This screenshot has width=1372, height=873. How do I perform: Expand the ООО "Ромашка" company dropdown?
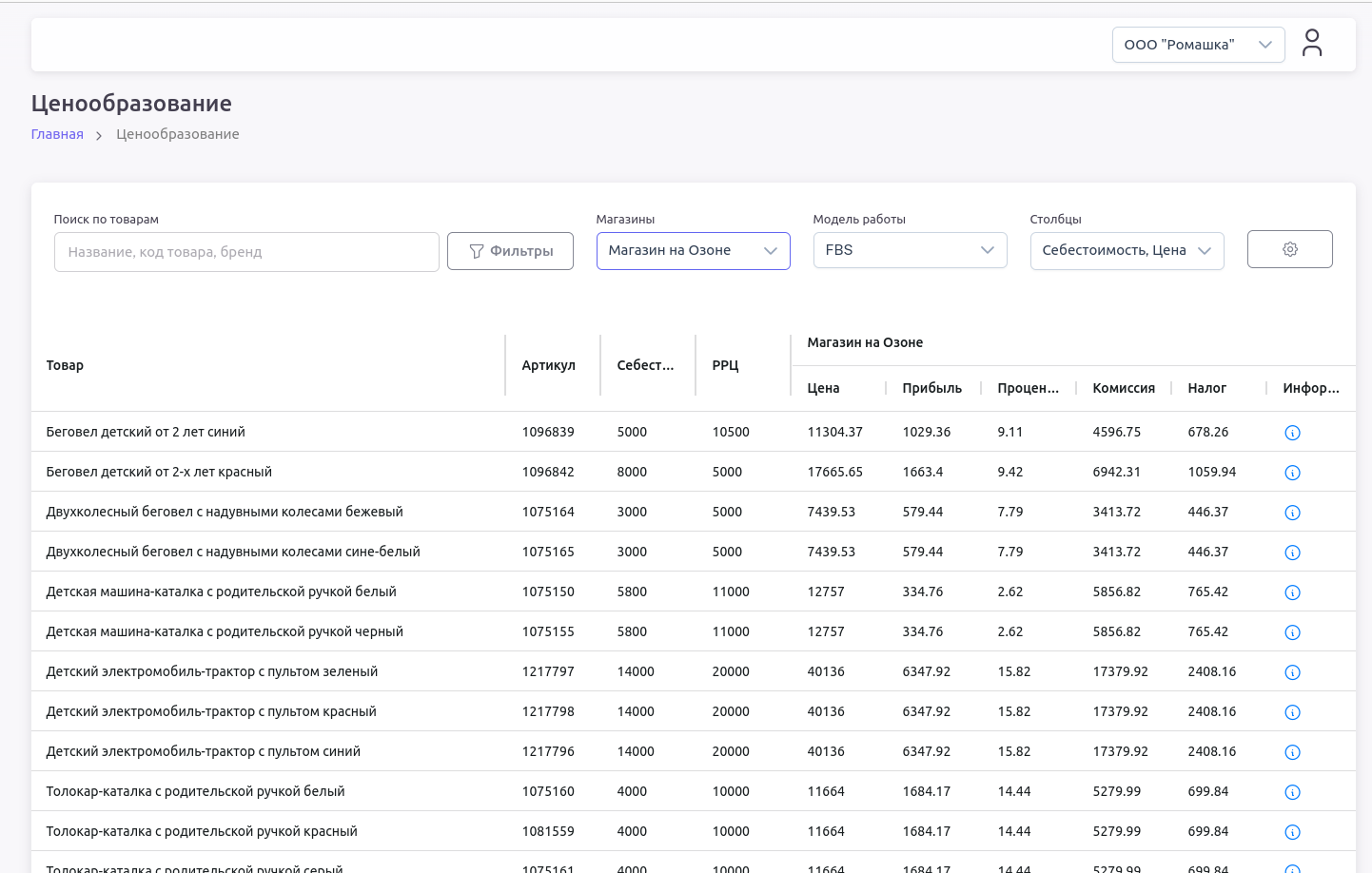coord(1198,45)
